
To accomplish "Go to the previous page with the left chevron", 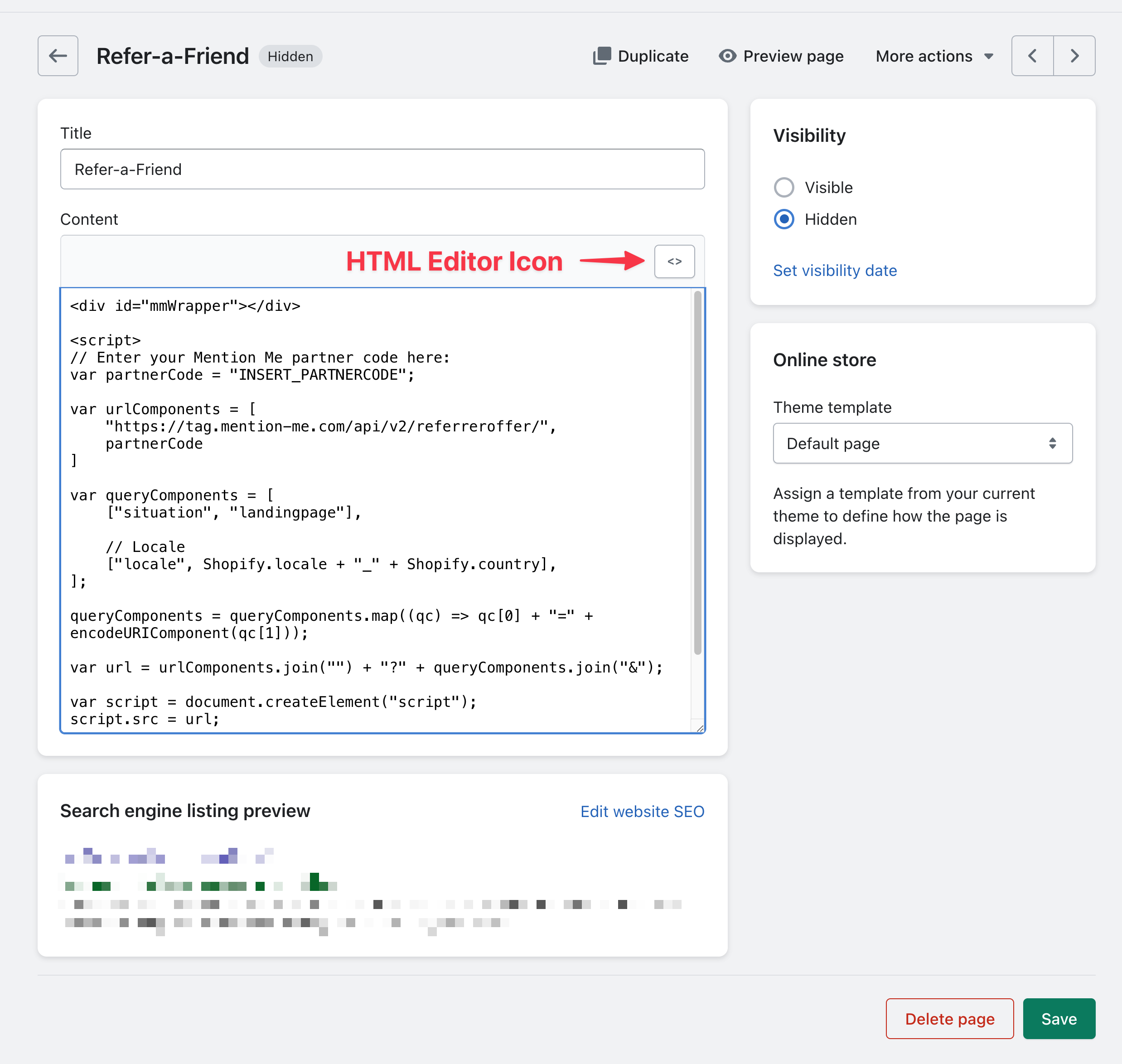I will (1032, 56).
